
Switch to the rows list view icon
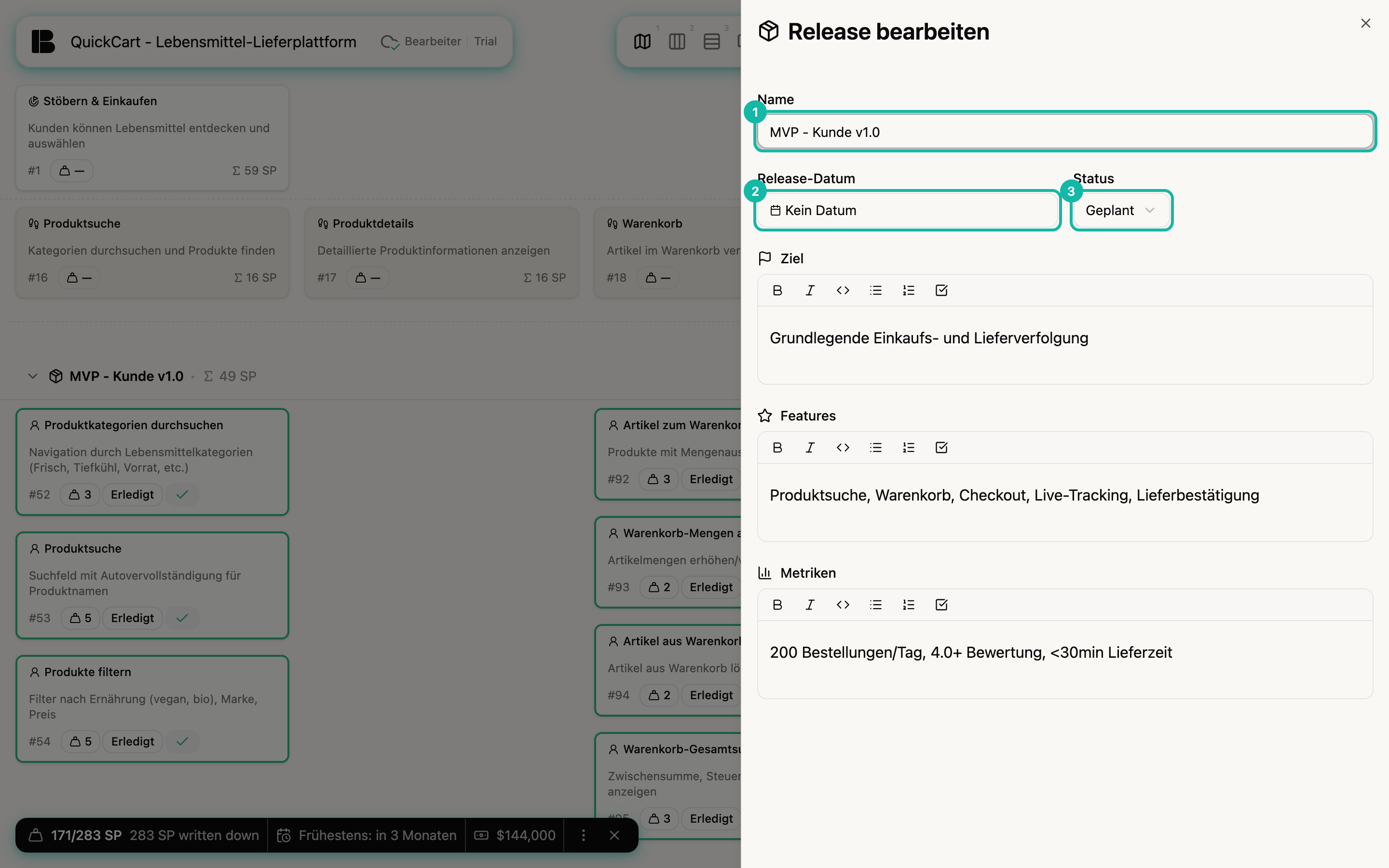712,41
